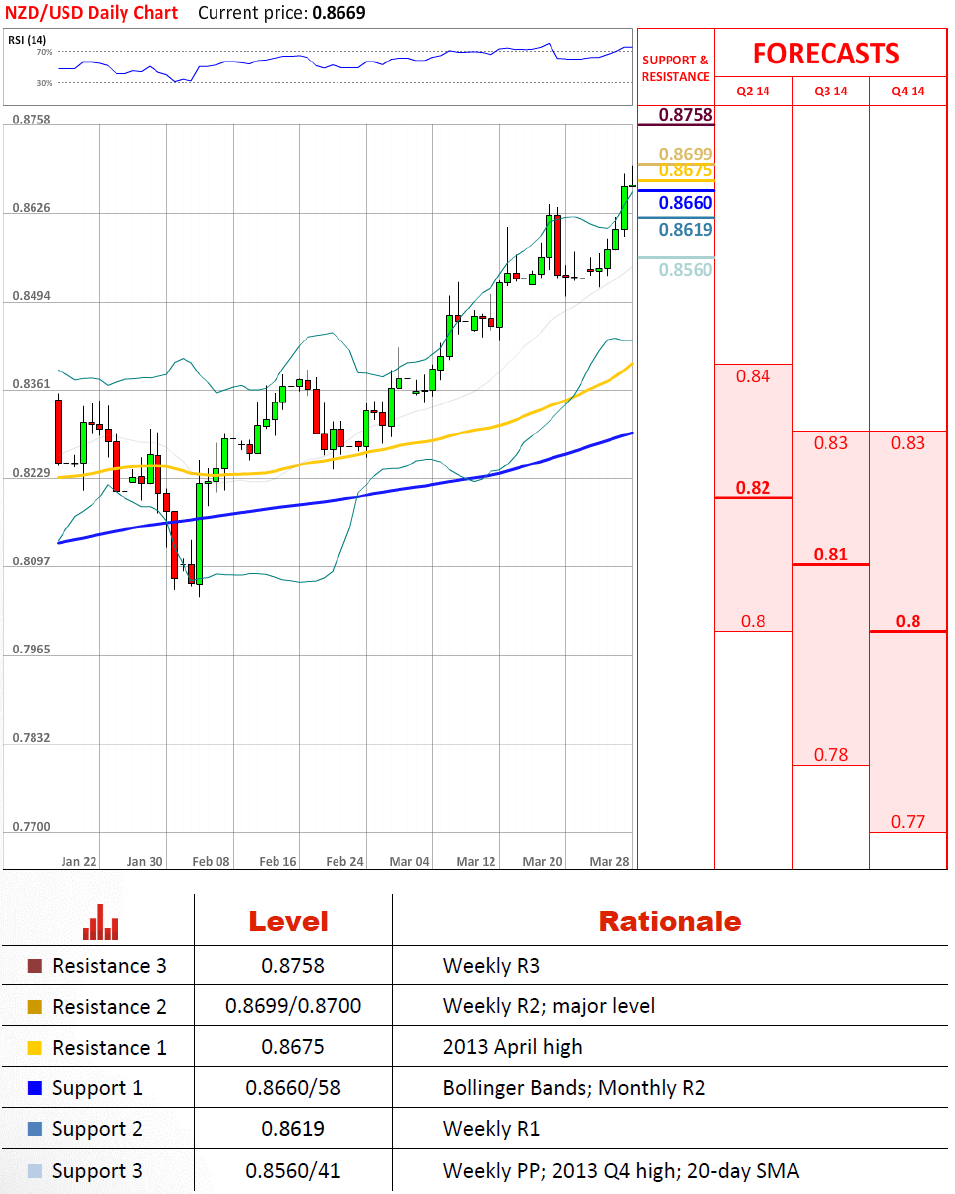Click the Support 2 steel-blue swatch
The height and width of the screenshot is (1194, 955).
click(x=34, y=1129)
